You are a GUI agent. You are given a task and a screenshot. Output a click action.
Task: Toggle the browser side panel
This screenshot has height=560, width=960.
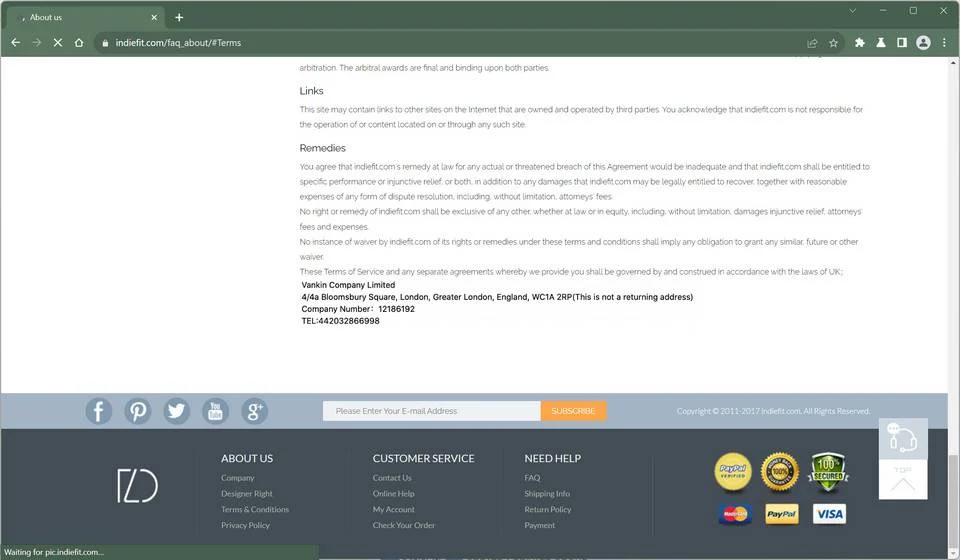[x=902, y=43]
